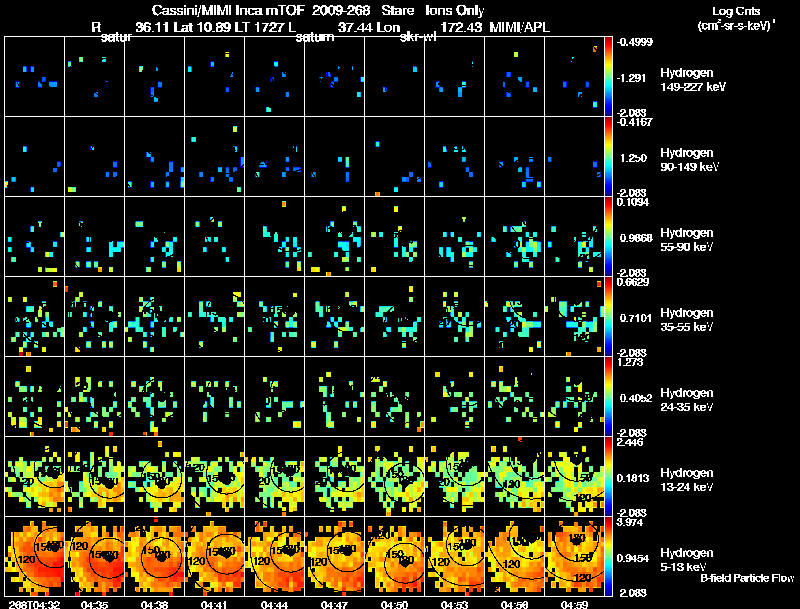Image resolution: width=800 pixels, height=609 pixels.
Task: Click the 3.974 scale maximum value
Action: click(630, 522)
